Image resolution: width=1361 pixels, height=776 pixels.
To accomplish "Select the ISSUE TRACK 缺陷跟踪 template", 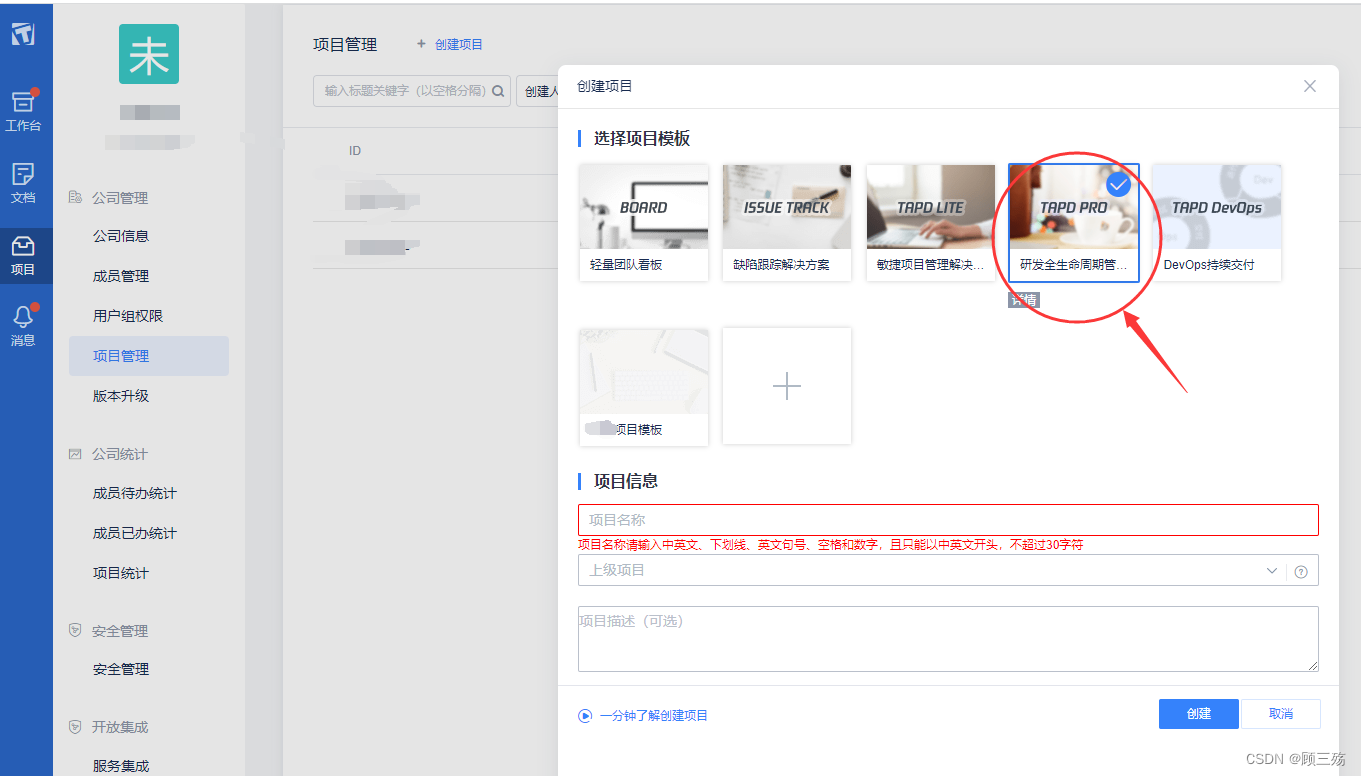I will pyautogui.click(x=787, y=222).
